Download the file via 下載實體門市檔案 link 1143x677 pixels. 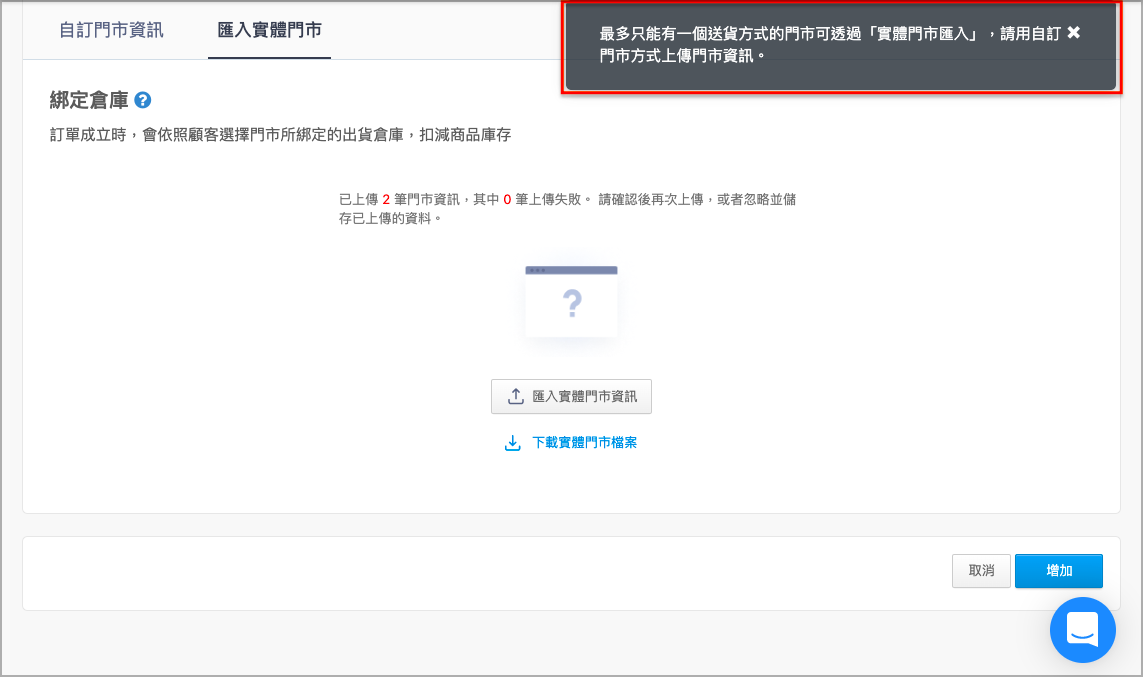click(x=571, y=442)
